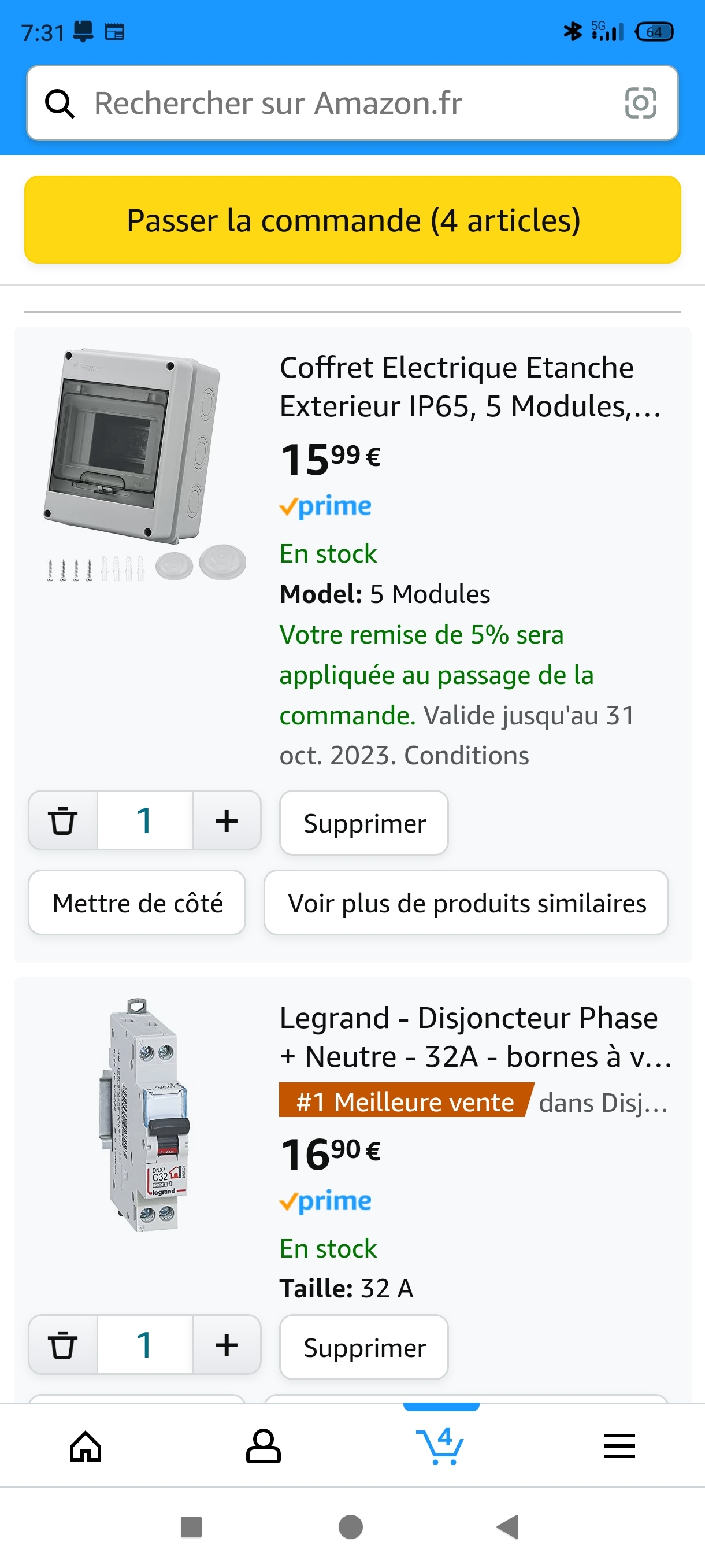
Task: Open the hamburger menu icon
Action: [x=619, y=1446]
